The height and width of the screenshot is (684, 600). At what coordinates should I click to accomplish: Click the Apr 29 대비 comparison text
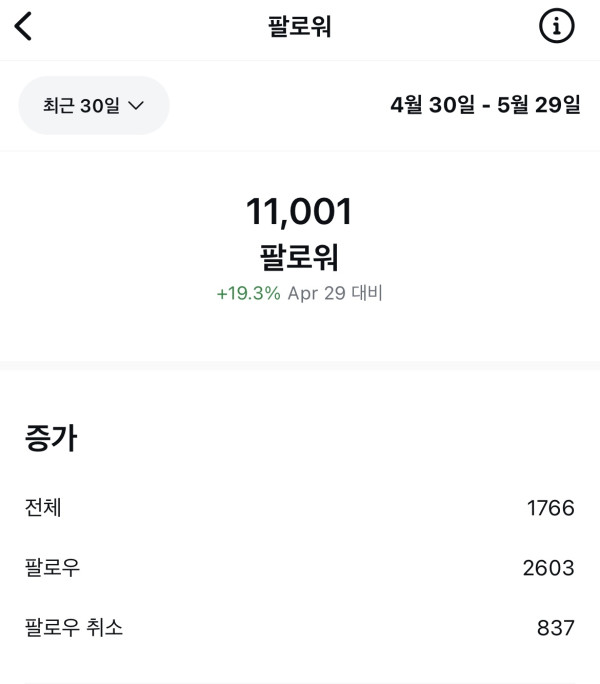(335, 294)
